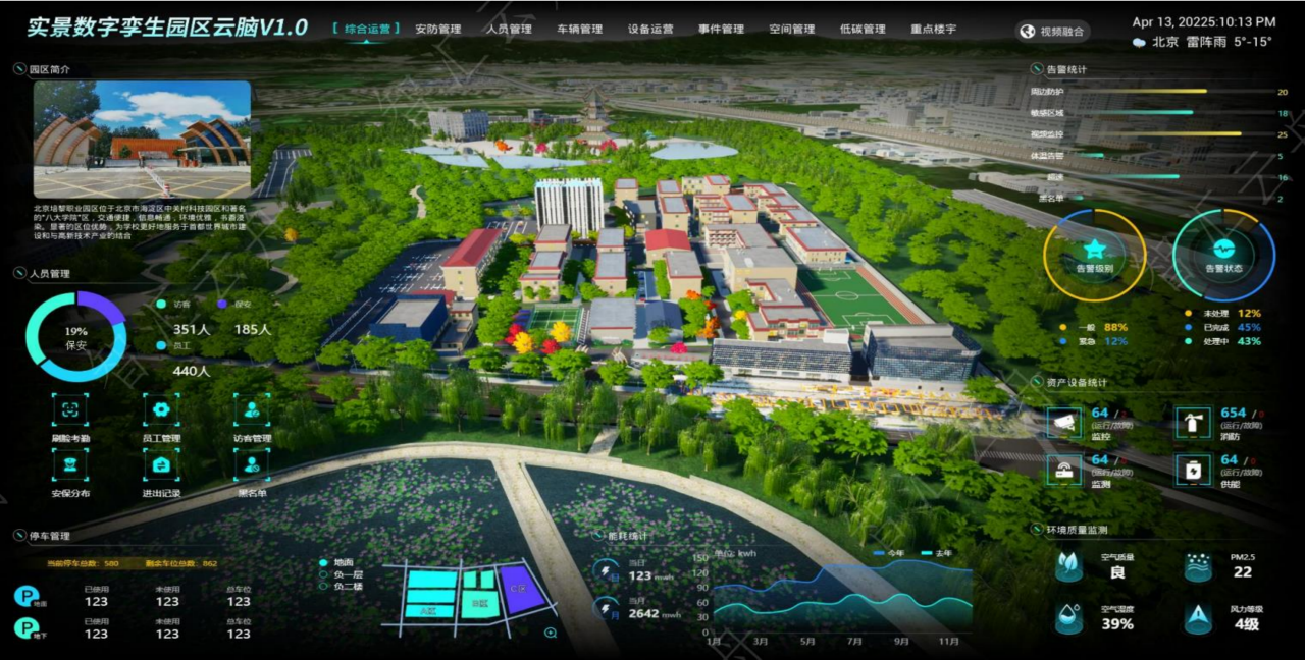Select the 负一层 parking level radio button
The image size is (1306, 661).
click(323, 575)
